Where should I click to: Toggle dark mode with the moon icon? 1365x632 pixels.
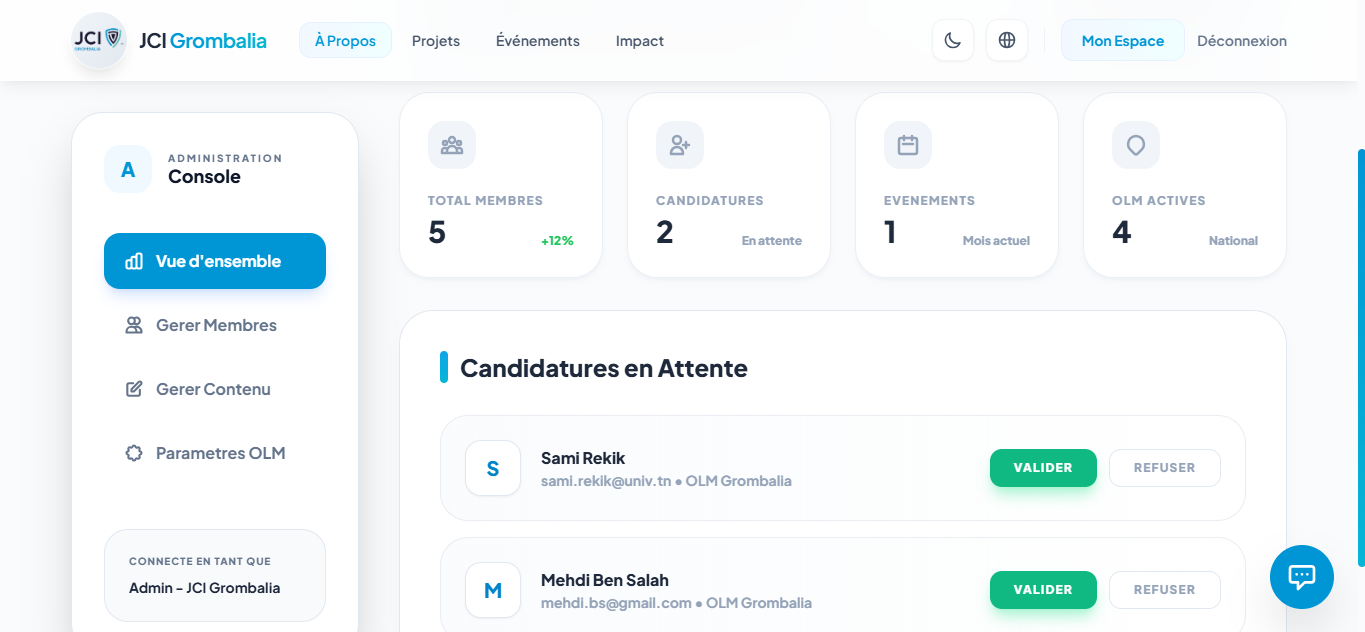953,41
